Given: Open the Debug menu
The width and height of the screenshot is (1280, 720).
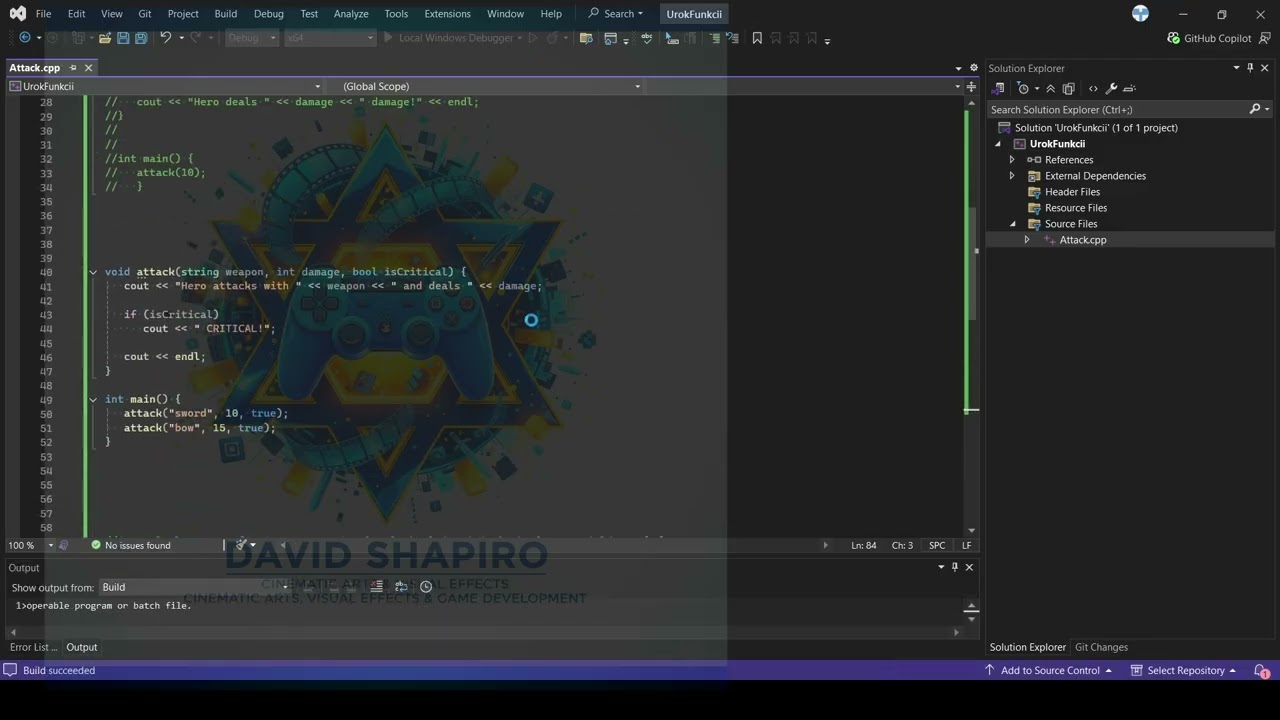Looking at the screenshot, I should pos(268,14).
